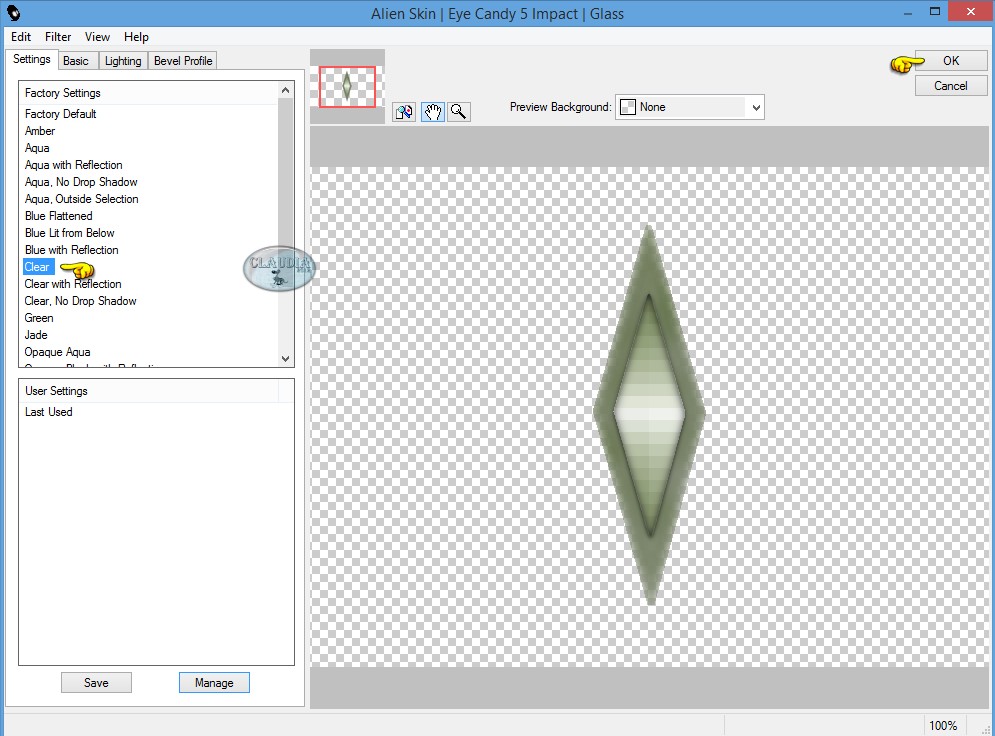The height and width of the screenshot is (736, 995).
Task: Open the View menu
Action: (97, 37)
